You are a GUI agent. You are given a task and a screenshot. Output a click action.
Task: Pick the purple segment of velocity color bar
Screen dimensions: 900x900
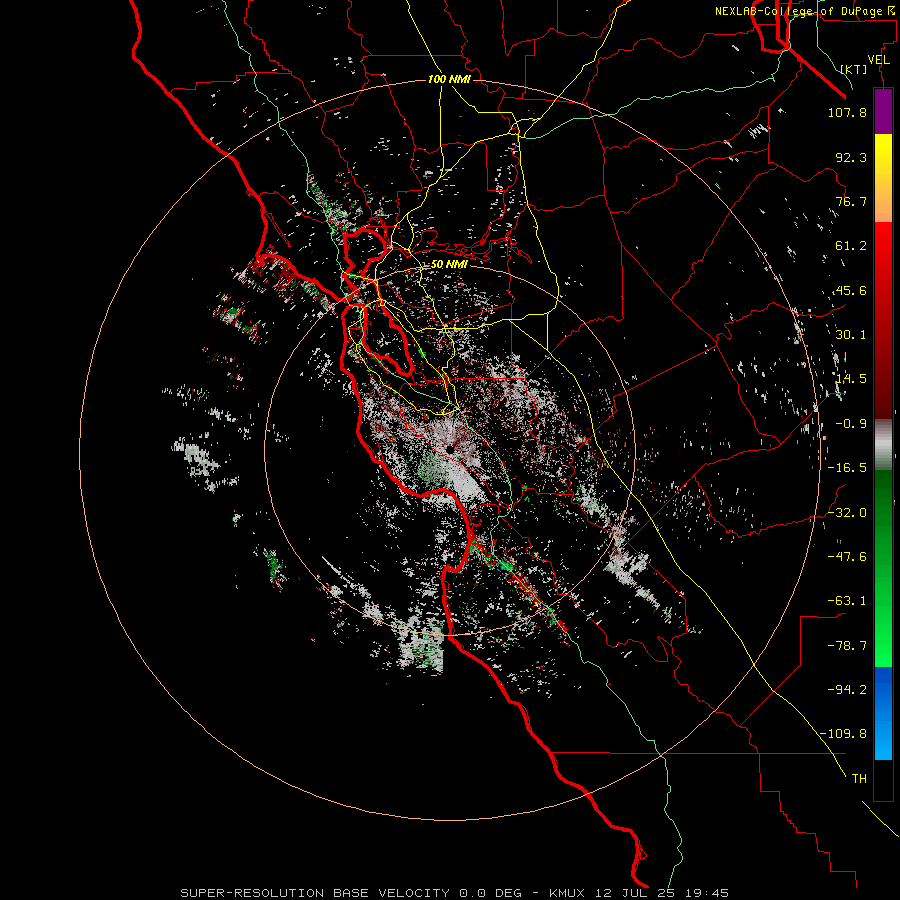pos(883,111)
